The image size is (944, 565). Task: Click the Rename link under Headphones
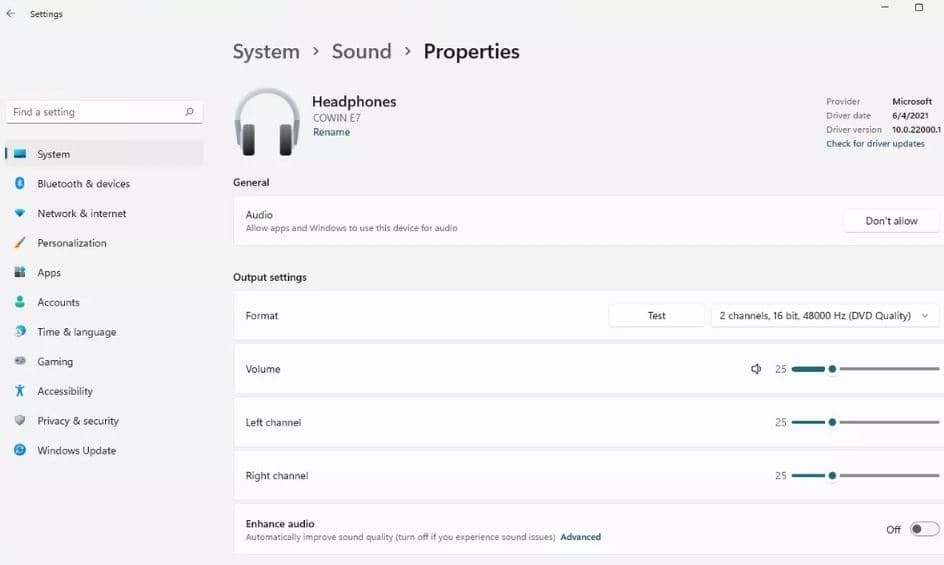pos(331,132)
